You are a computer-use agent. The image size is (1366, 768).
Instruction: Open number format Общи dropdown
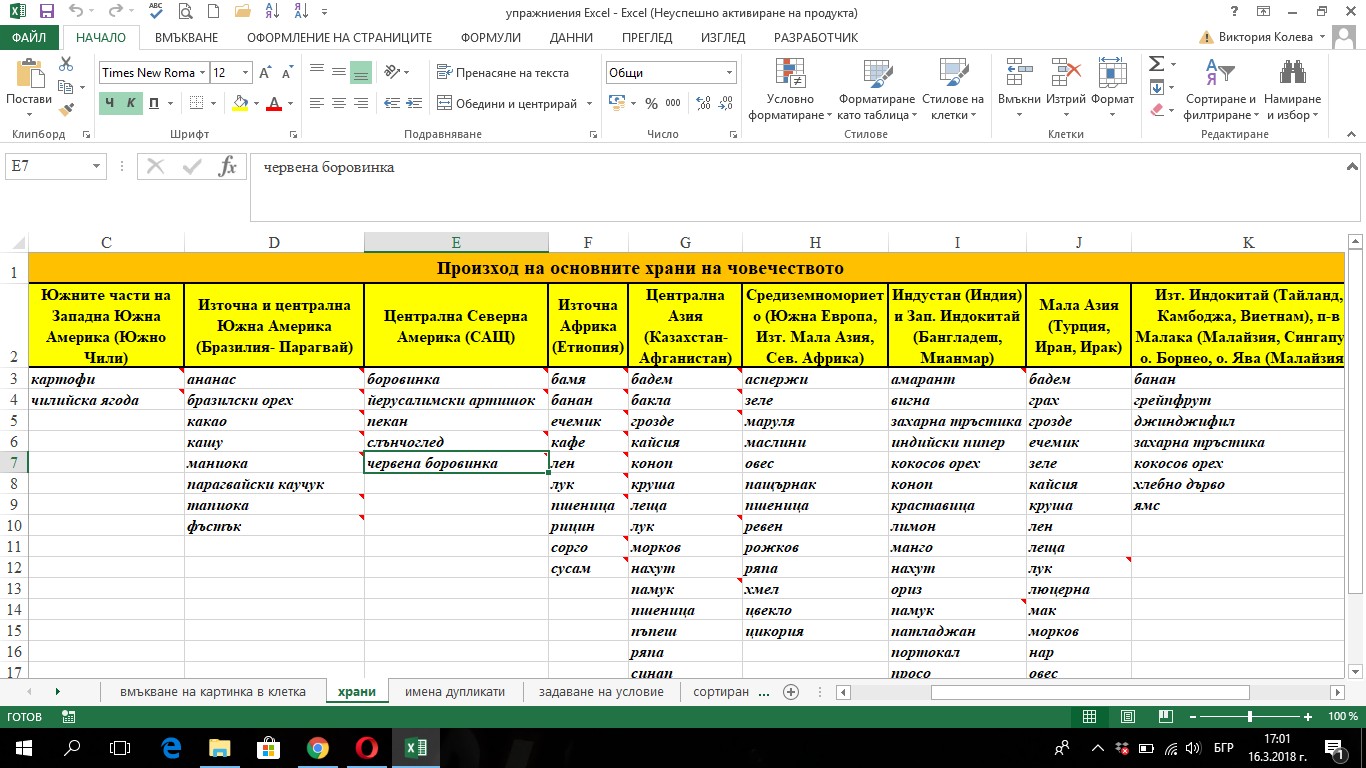[729, 72]
